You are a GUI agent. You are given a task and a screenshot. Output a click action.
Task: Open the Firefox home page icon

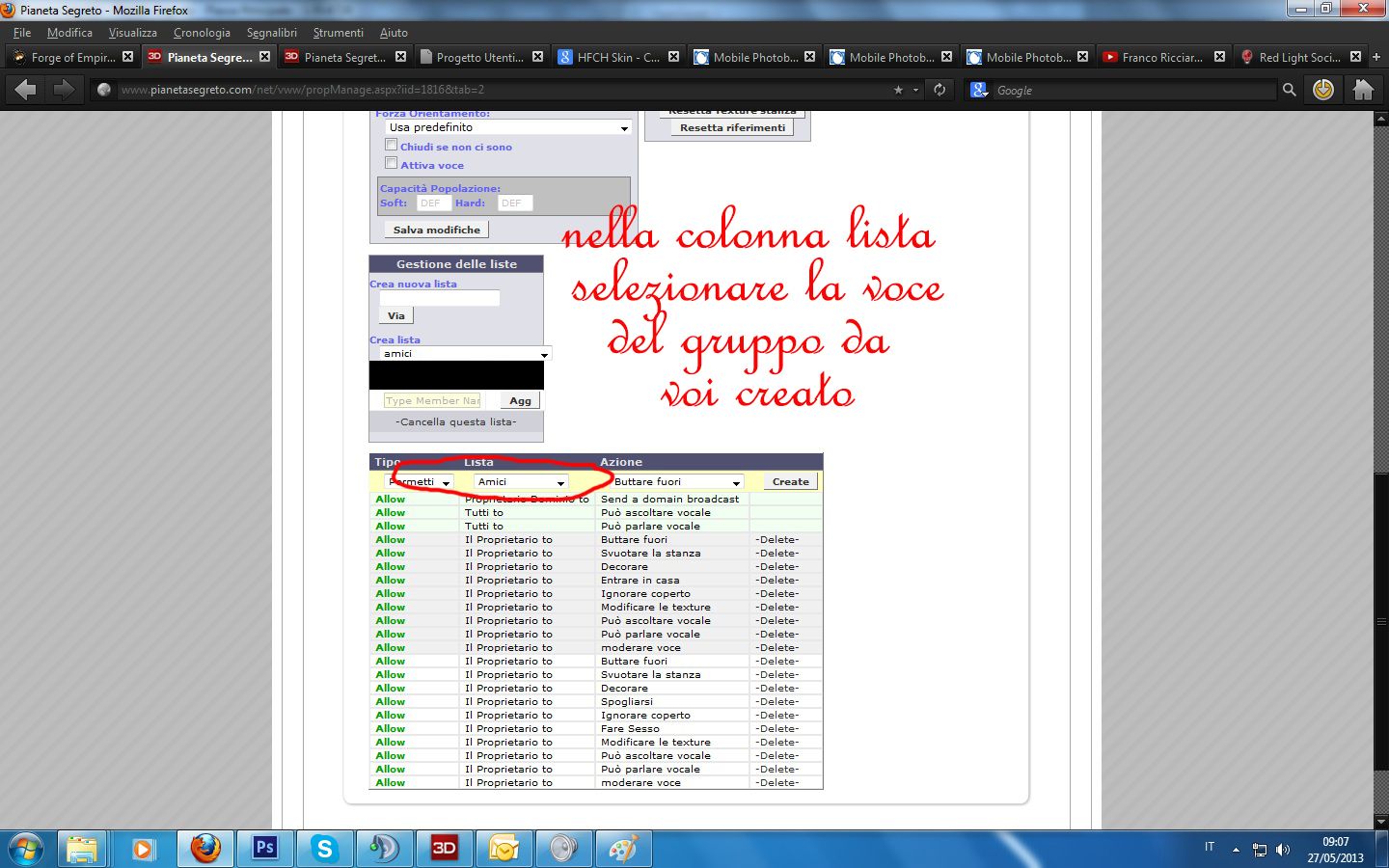point(1362,90)
